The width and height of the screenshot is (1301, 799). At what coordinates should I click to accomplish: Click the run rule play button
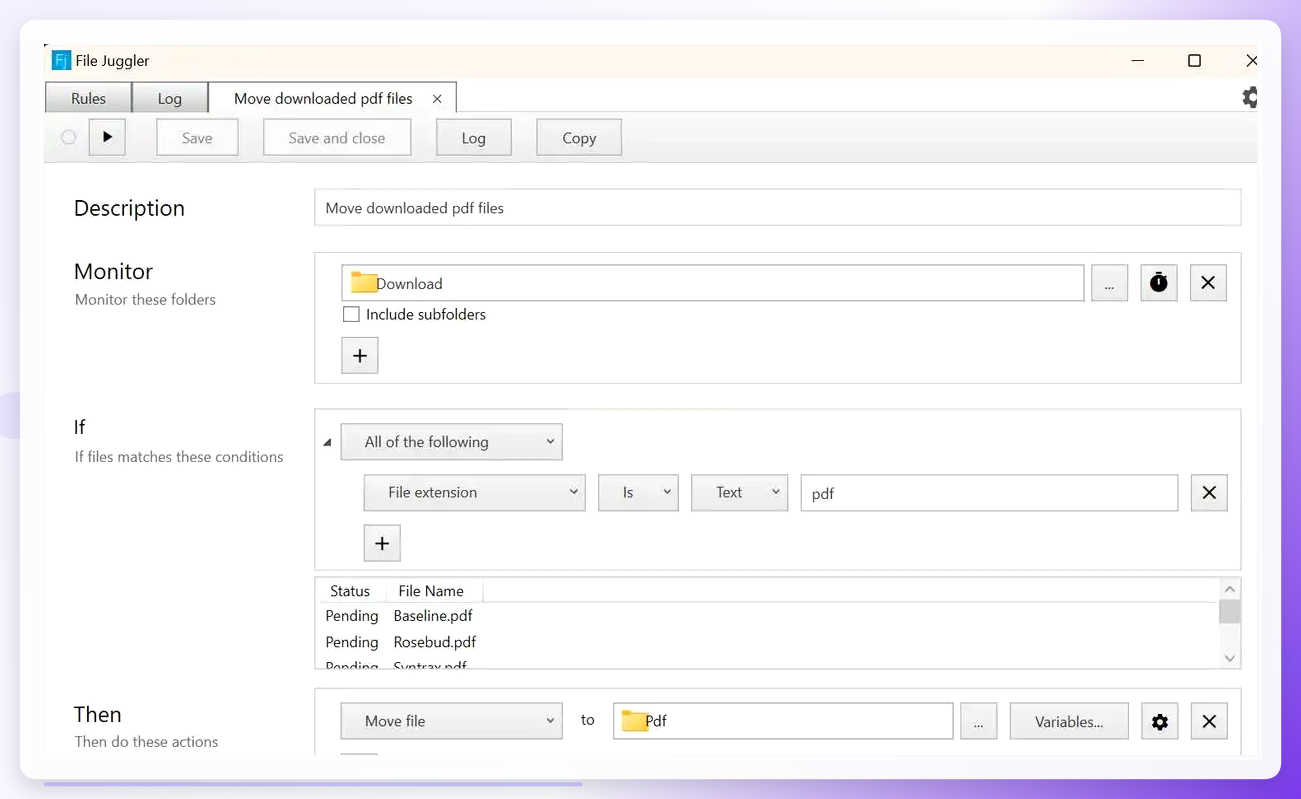click(107, 137)
